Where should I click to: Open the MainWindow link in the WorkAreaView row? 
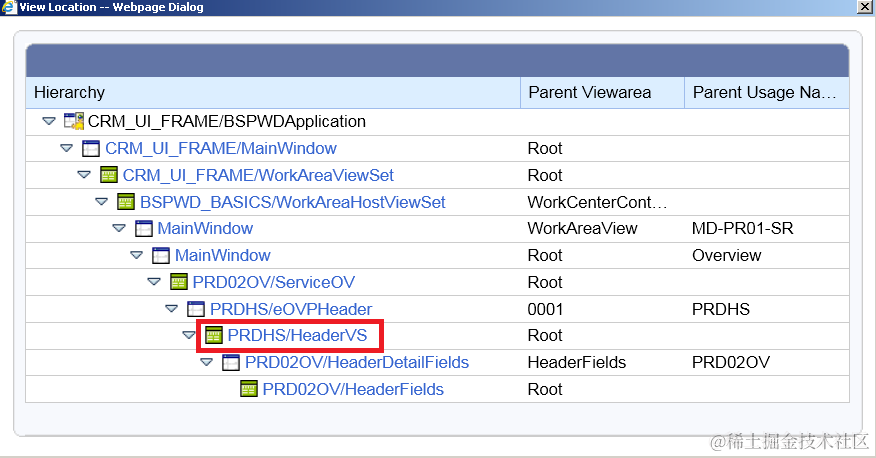[x=205, y=228]
